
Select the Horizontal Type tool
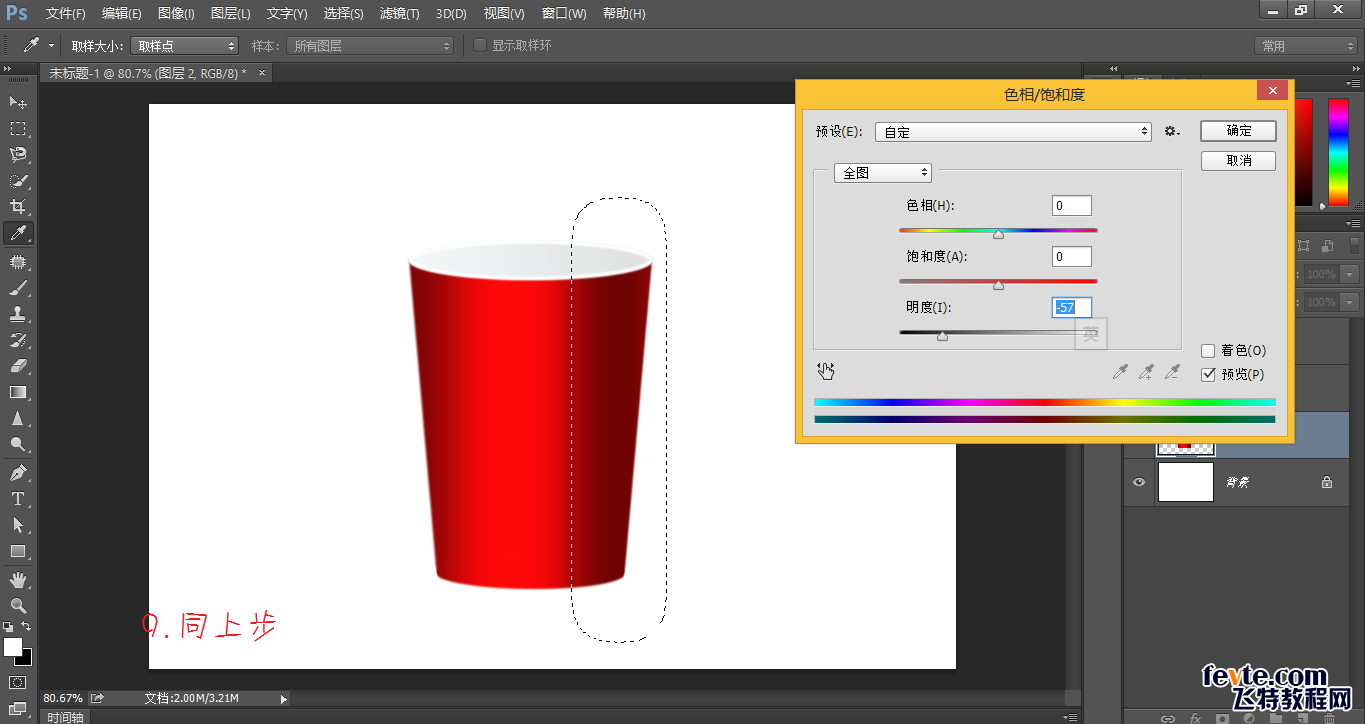18,499
